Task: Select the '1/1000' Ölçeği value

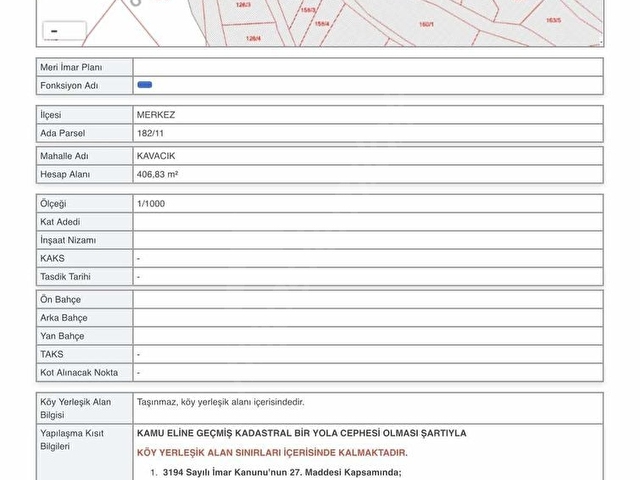Action: pos(151,204)
